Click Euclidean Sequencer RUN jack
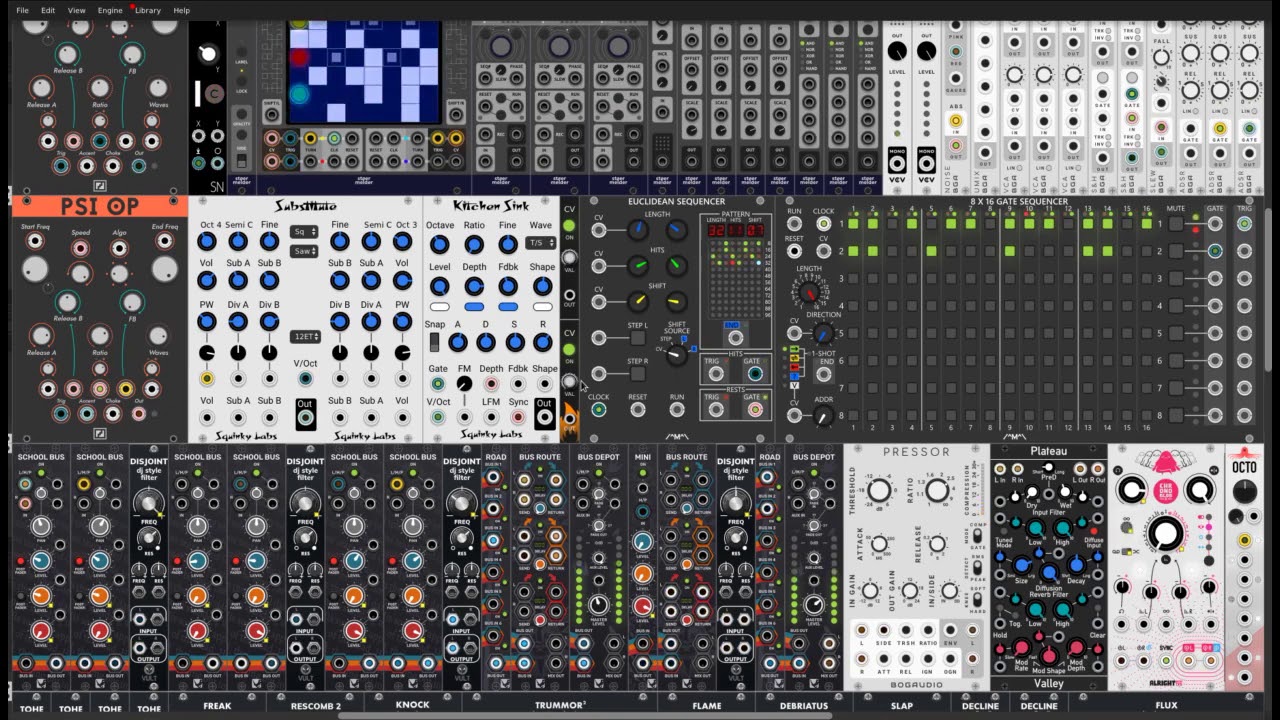1280x720 pixels. [x=677, y=410]
